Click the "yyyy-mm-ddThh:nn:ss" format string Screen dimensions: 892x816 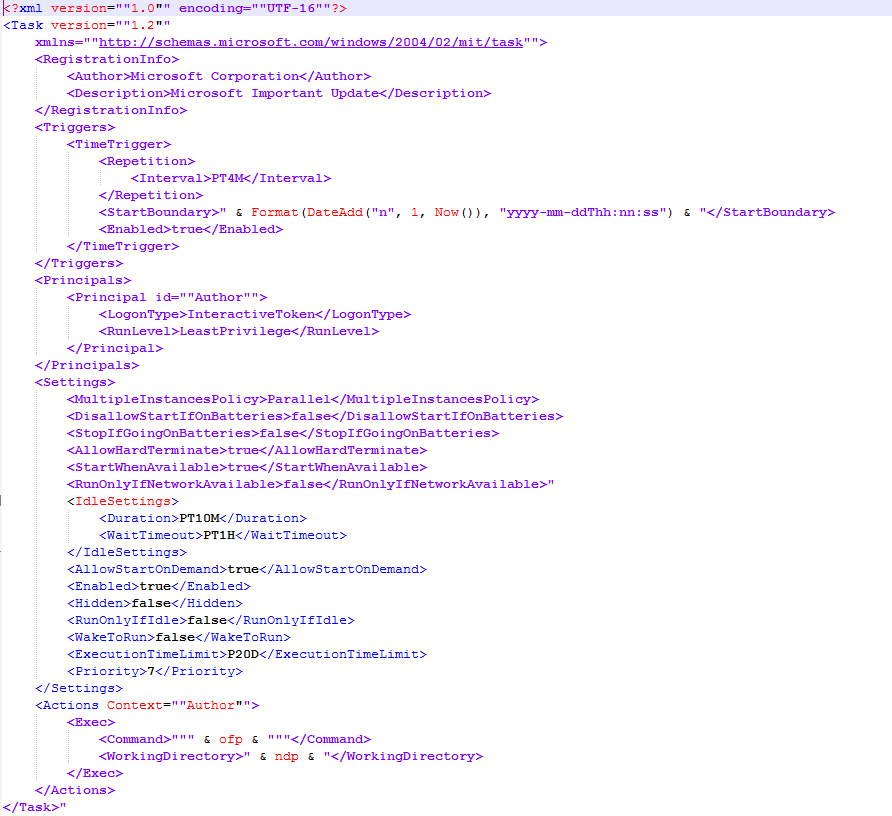click(x=583, y=212)
